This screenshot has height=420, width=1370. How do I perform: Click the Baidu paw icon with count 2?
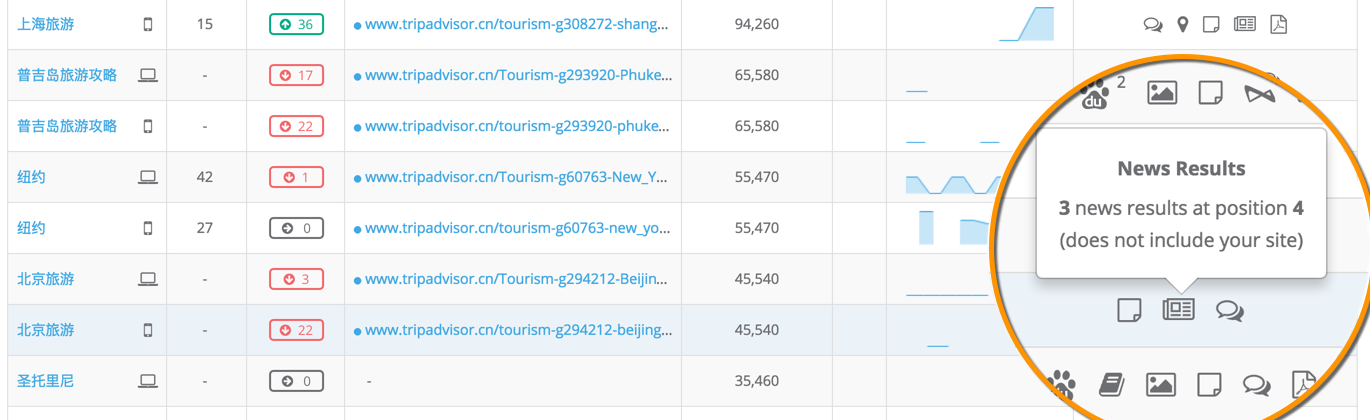[1097, 94]
